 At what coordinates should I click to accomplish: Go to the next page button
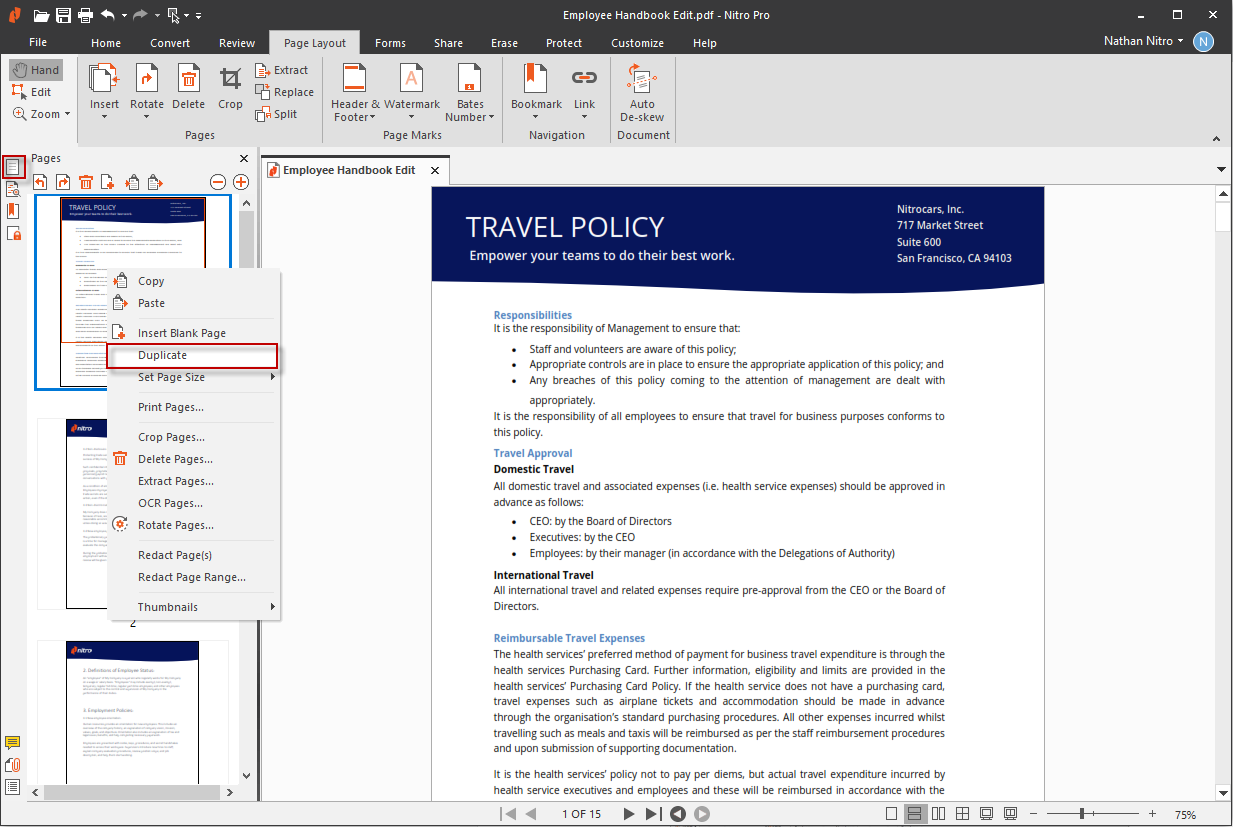tap(629, 814)
